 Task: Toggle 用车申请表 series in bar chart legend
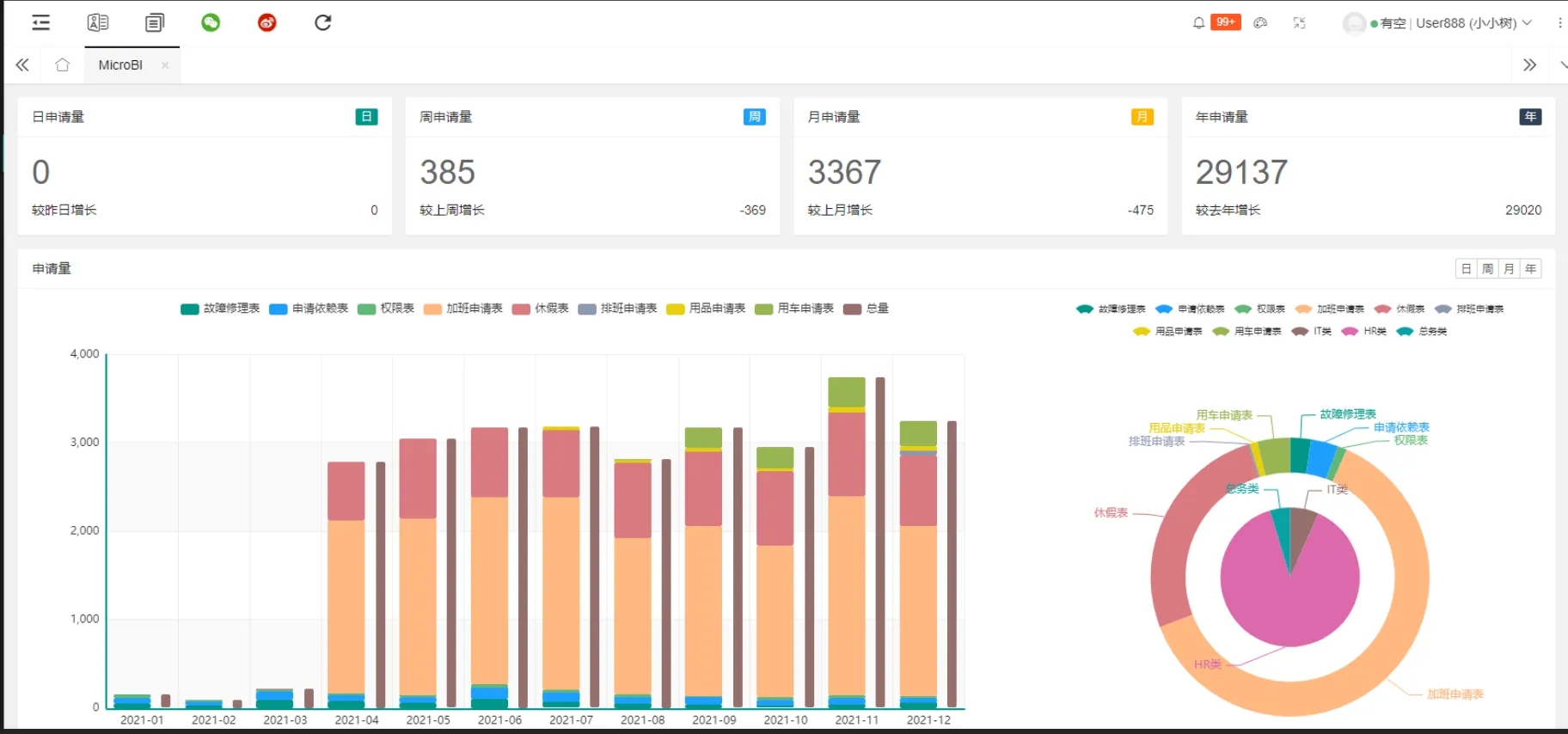(794, 309)
